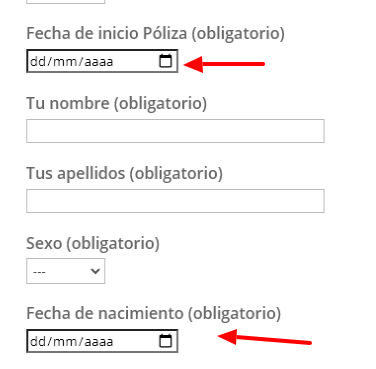Open the Sexo dropdown showing ---

66,271
